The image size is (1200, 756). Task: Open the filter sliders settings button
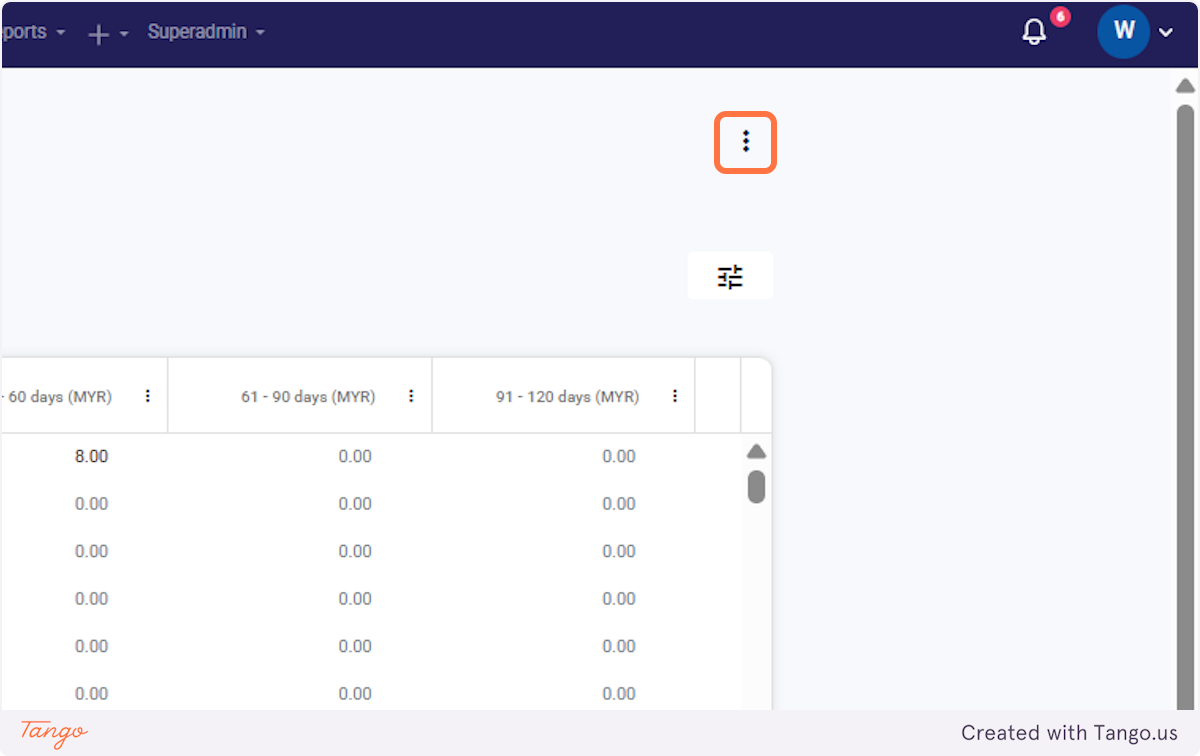[731, 276]
